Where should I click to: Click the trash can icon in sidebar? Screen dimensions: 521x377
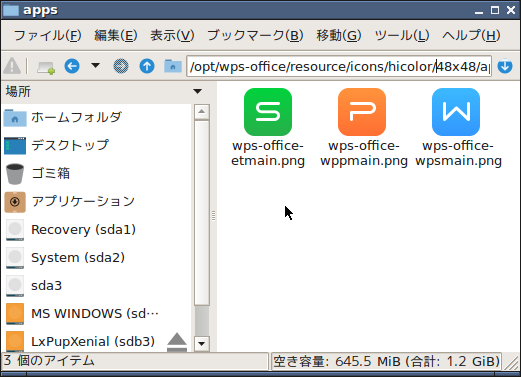(x=15, y=174)
